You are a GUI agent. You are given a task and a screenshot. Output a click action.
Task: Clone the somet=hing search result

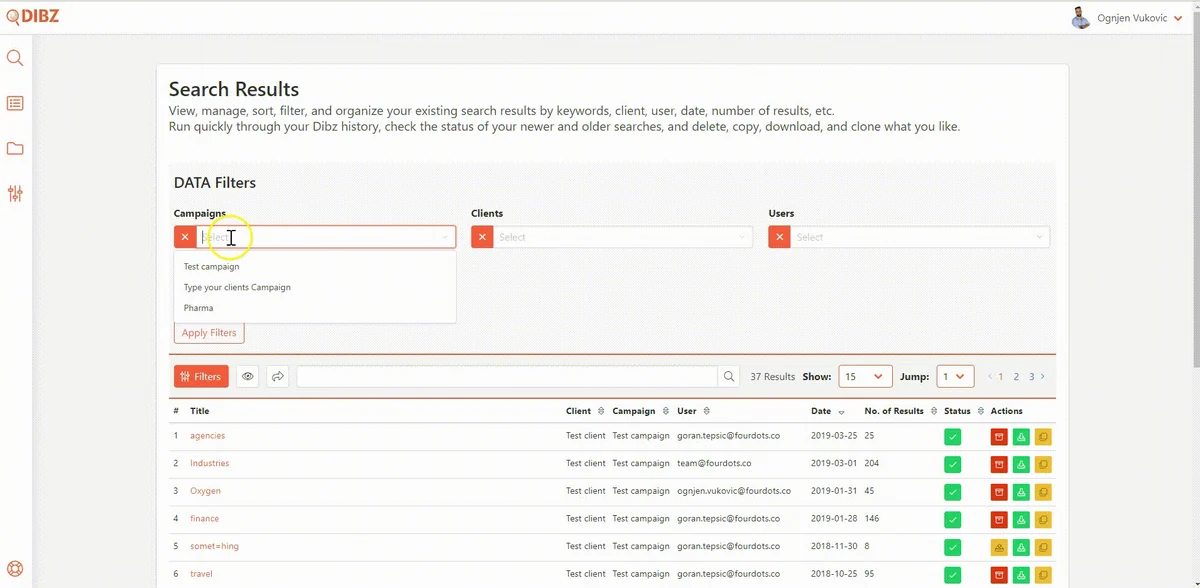point(1043,547)
